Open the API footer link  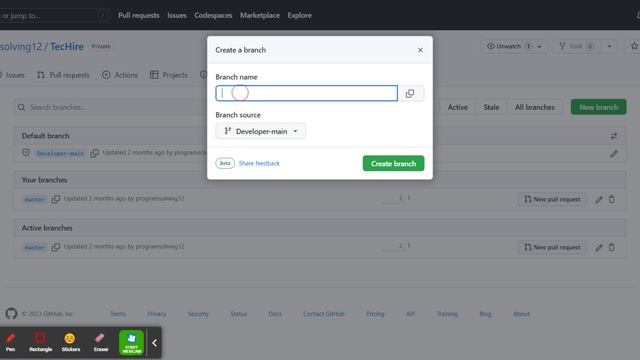410,314
